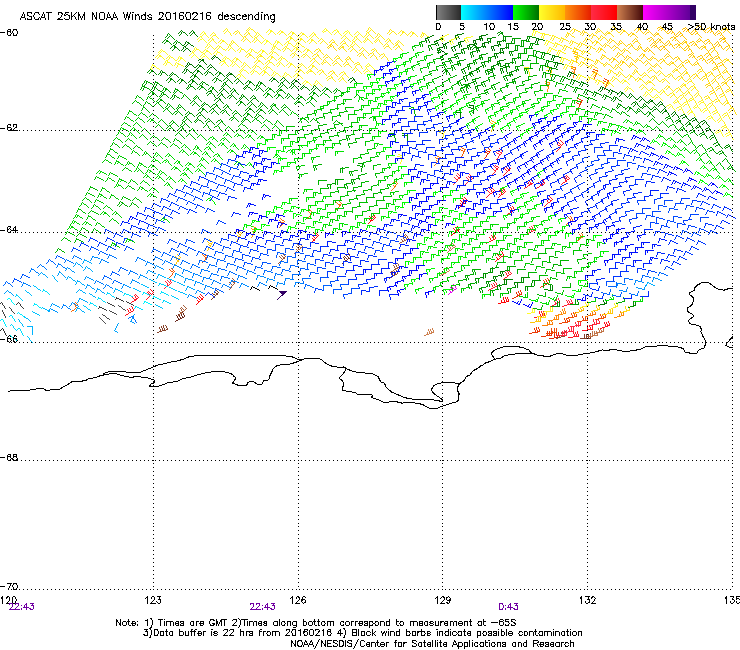Click the '-64' latitude label
The image size is (740, 650).
pyautogui.click(x=10, y=230)
